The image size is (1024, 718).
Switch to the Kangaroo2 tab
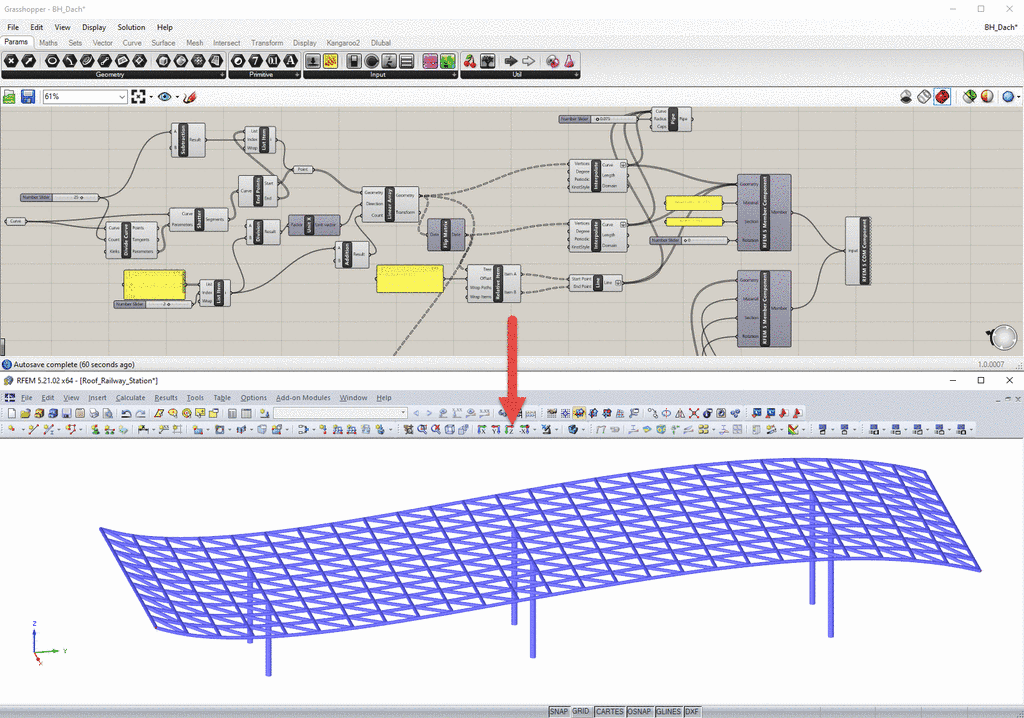click(x=343, y=43)
